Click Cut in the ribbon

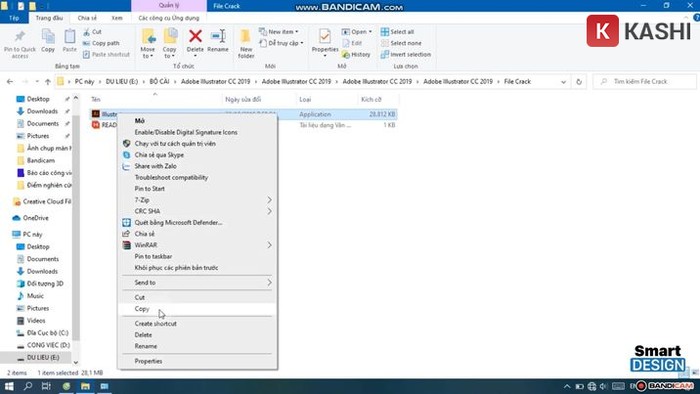click(x=92, y=32)
